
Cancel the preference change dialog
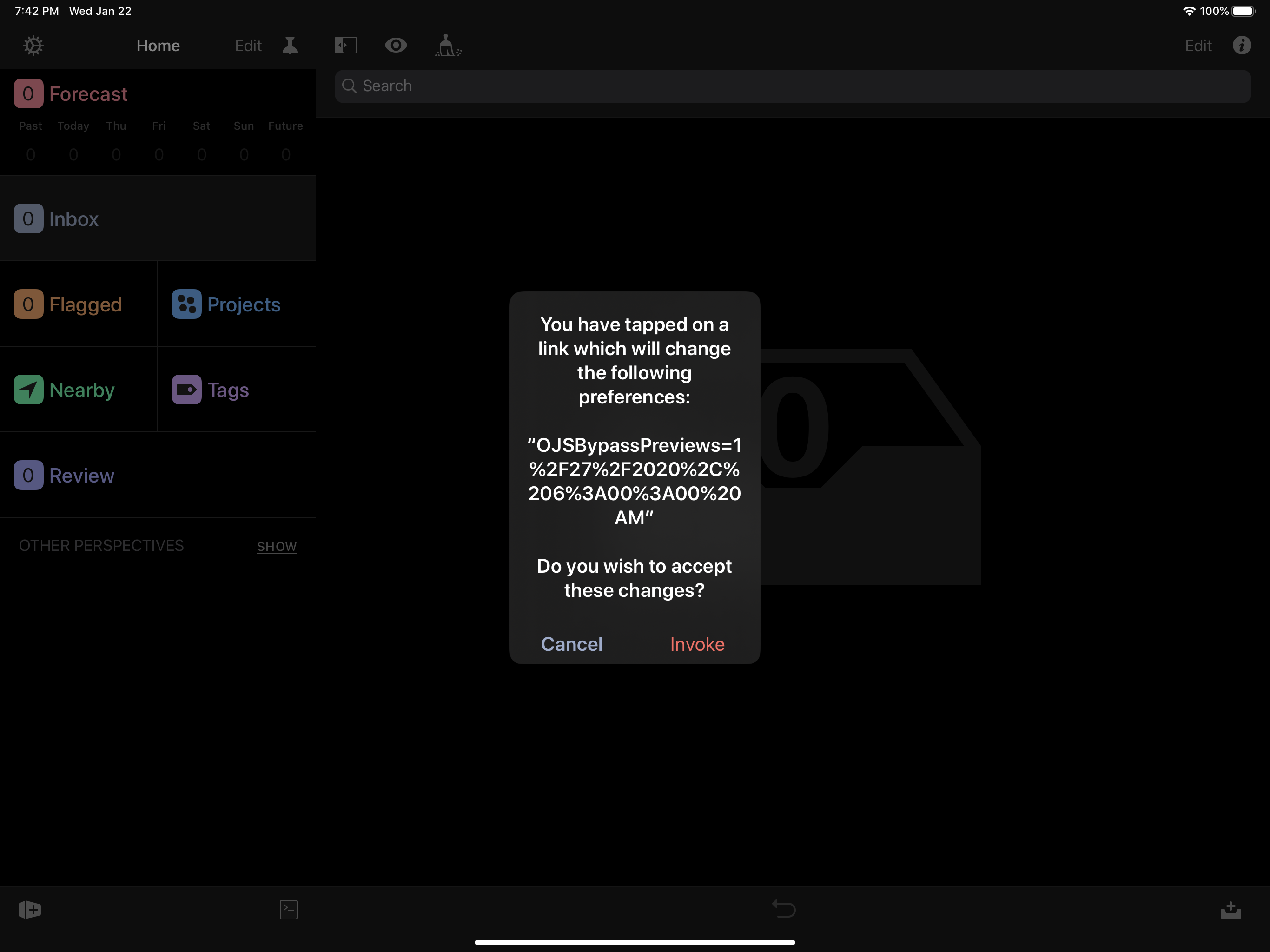tap(572, 644)
